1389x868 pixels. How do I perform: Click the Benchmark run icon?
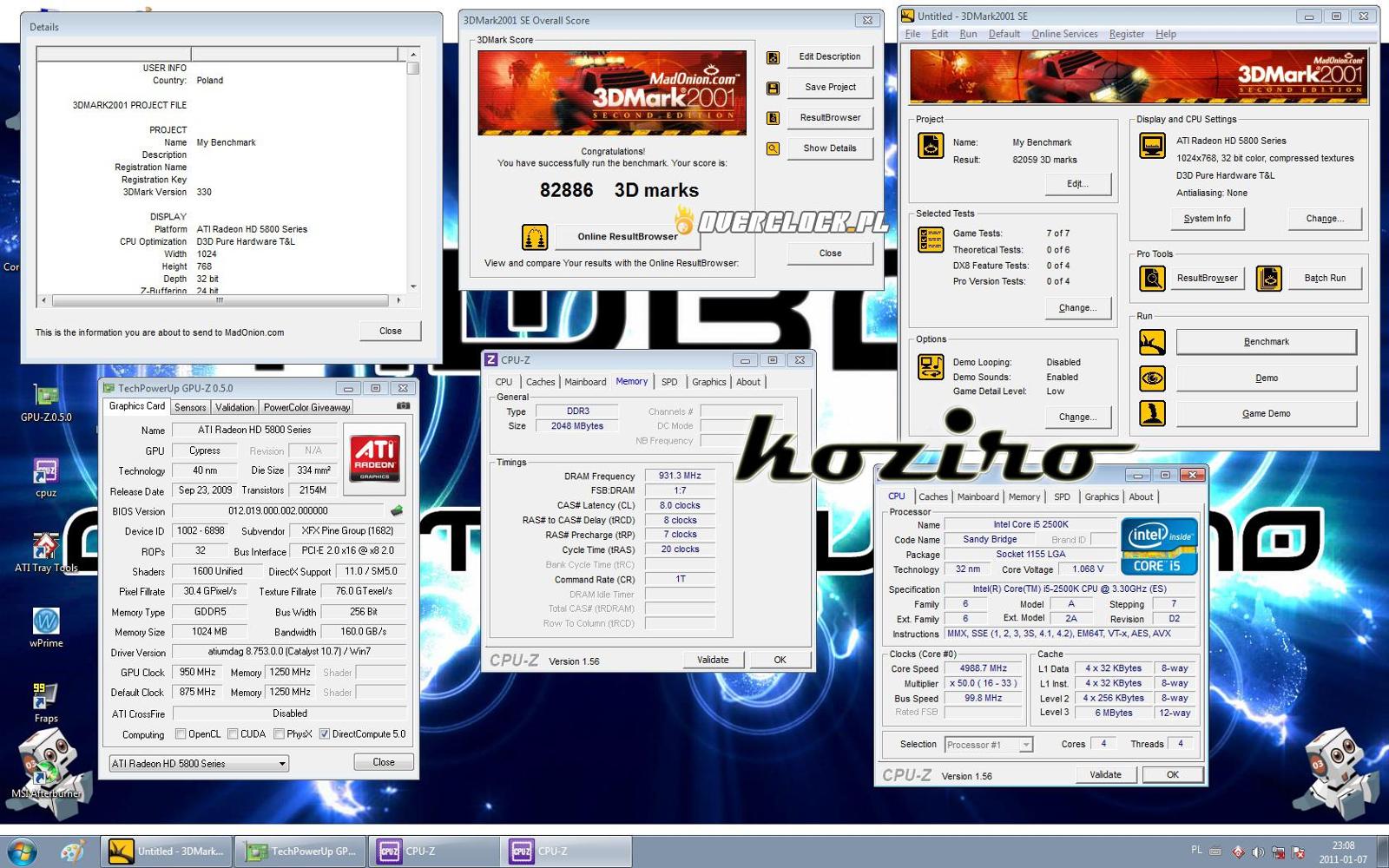point(1153,342)
